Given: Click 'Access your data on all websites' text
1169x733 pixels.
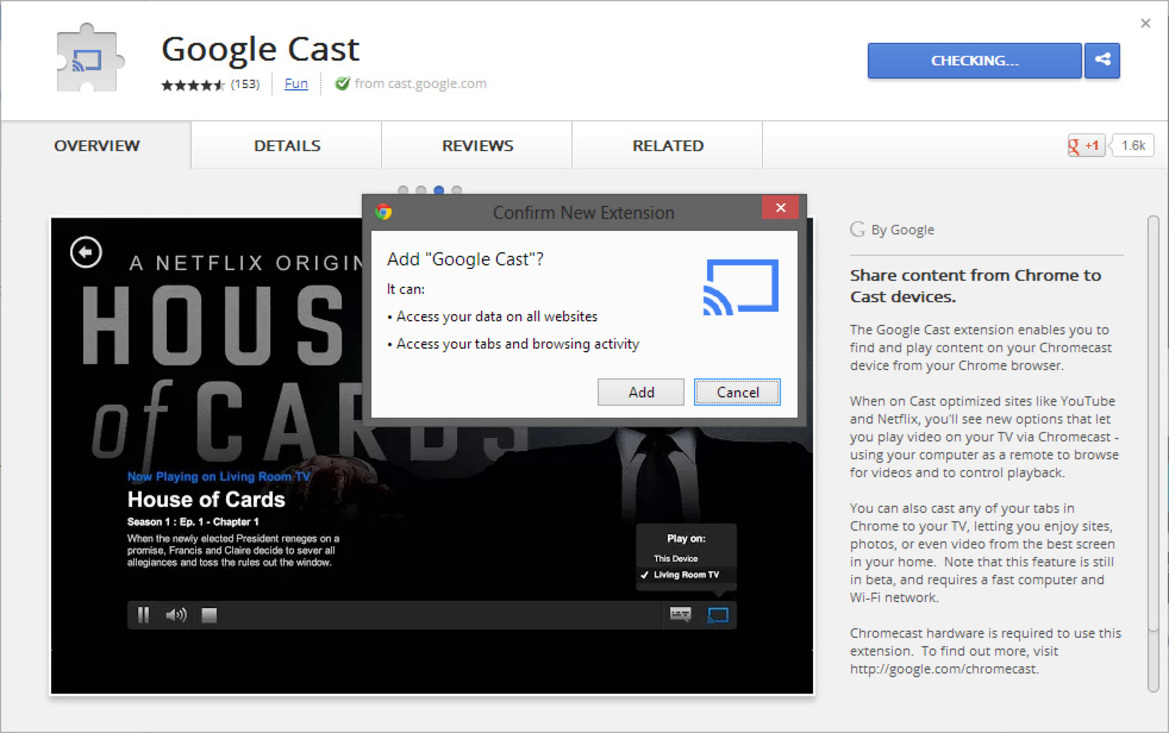Looking at the screenshot, I should (497, 316).
